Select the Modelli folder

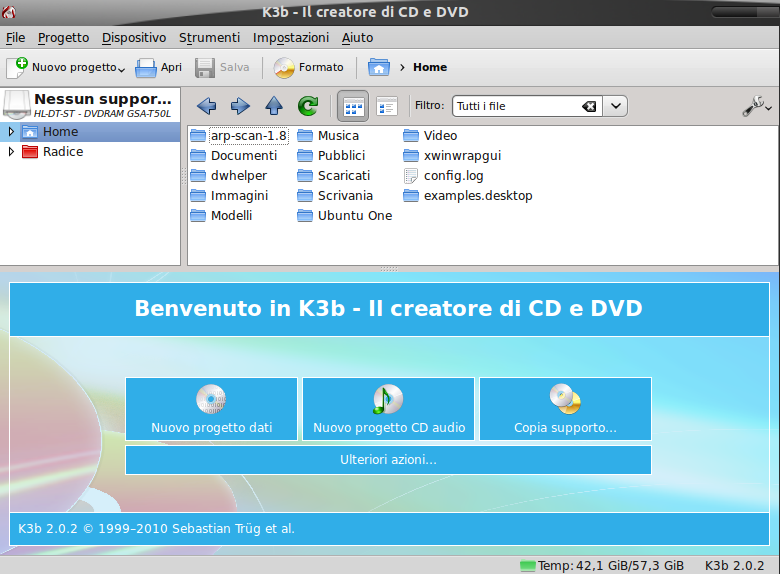pyautogui.click(x=221, y=215)
